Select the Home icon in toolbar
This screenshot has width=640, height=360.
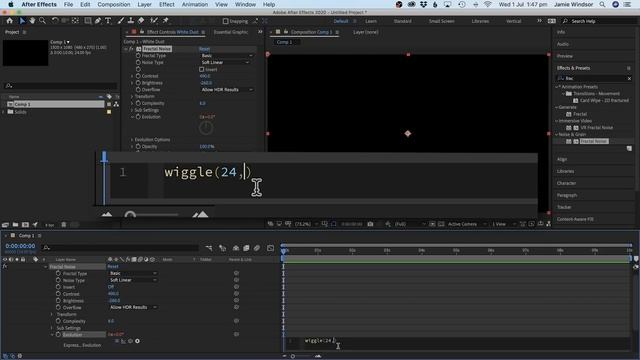click(x=10, y=20)
